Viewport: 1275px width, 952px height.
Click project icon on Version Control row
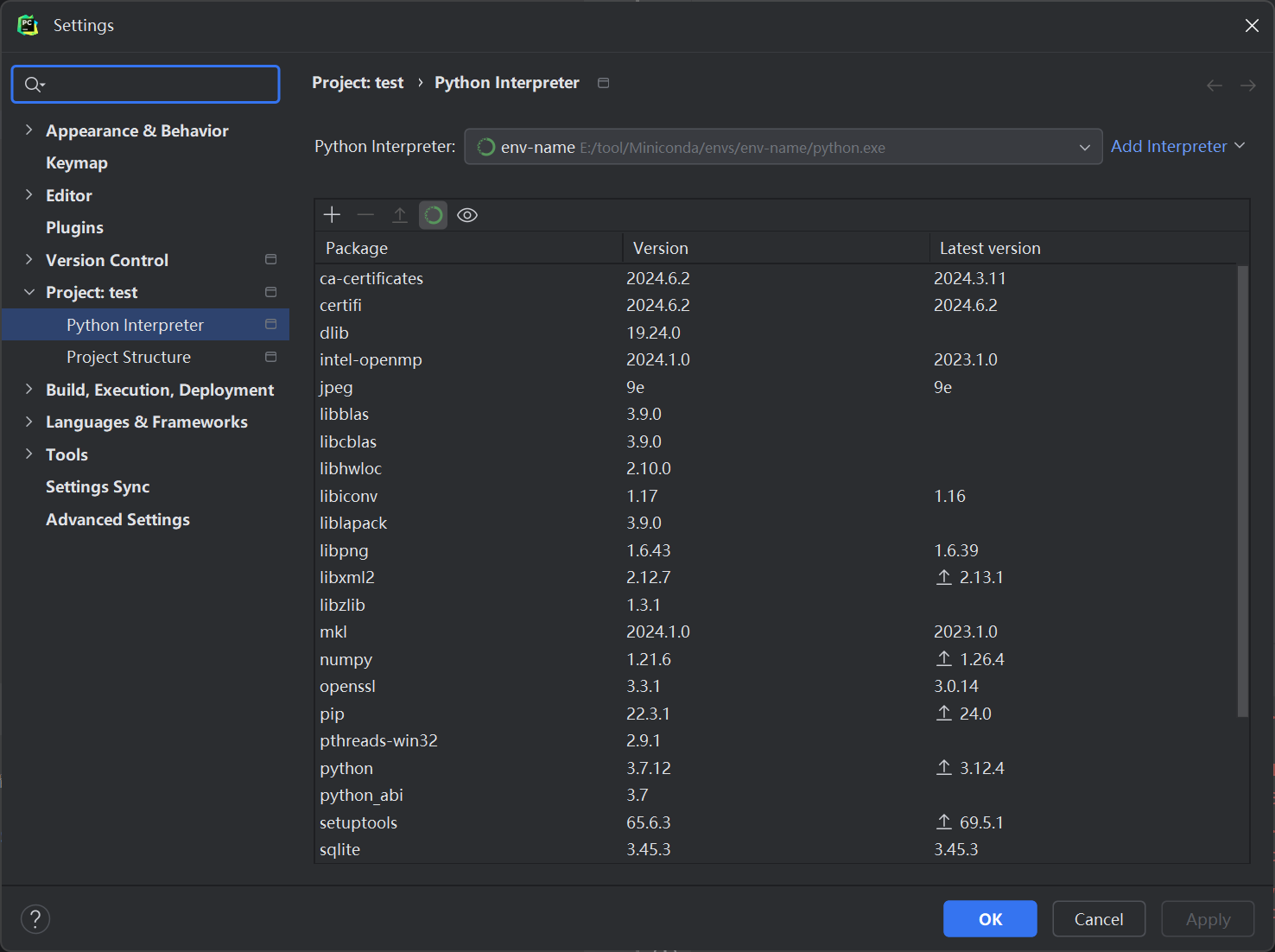pyautogui.click(x=270, y=259)
